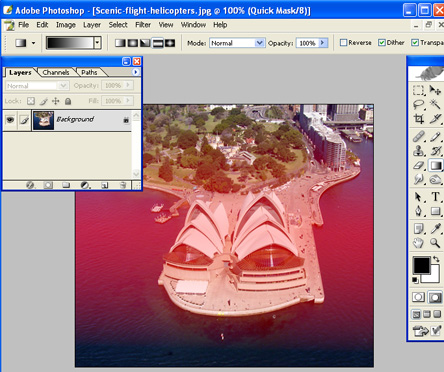The width and height of the screenshot is (444, 372).
Task: Choose Reflected Gradient style
Action: (x=158, y=43)
